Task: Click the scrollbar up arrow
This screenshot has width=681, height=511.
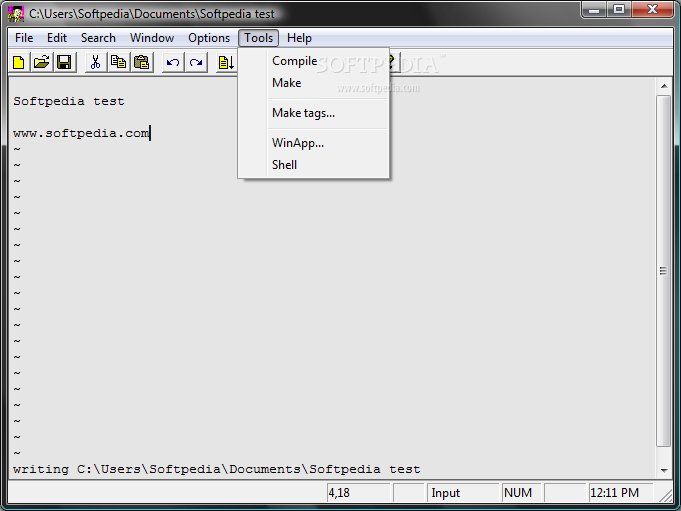Action: 664,86
